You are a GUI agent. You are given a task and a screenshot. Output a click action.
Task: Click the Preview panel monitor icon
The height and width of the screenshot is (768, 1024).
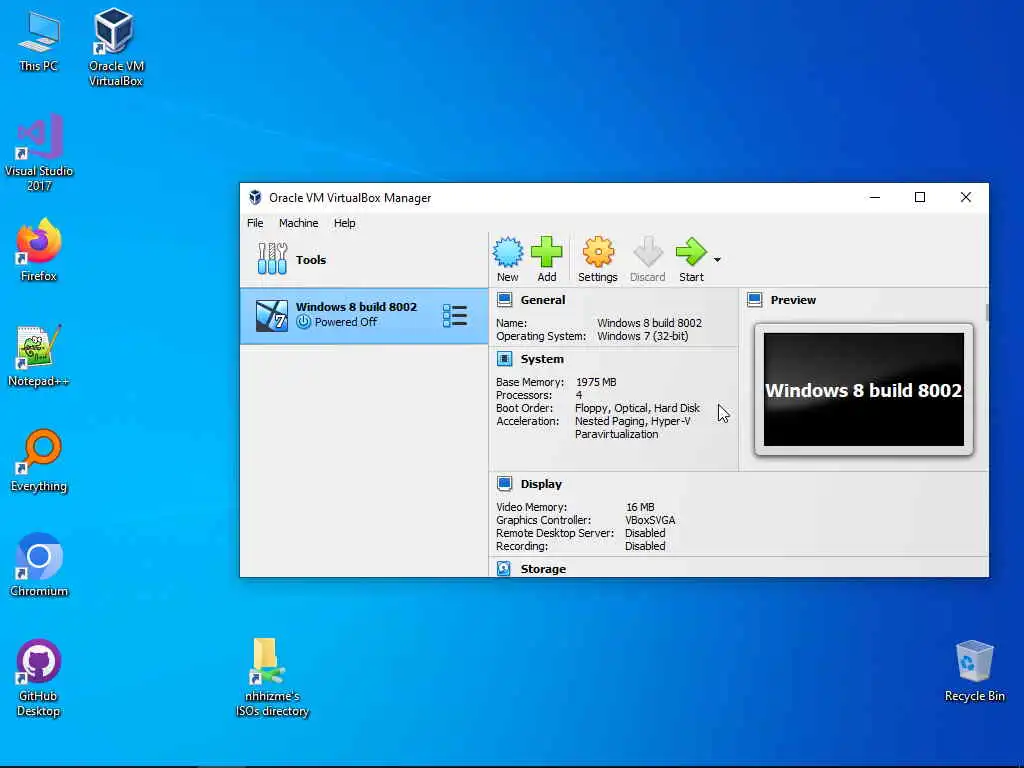(754, 300)
